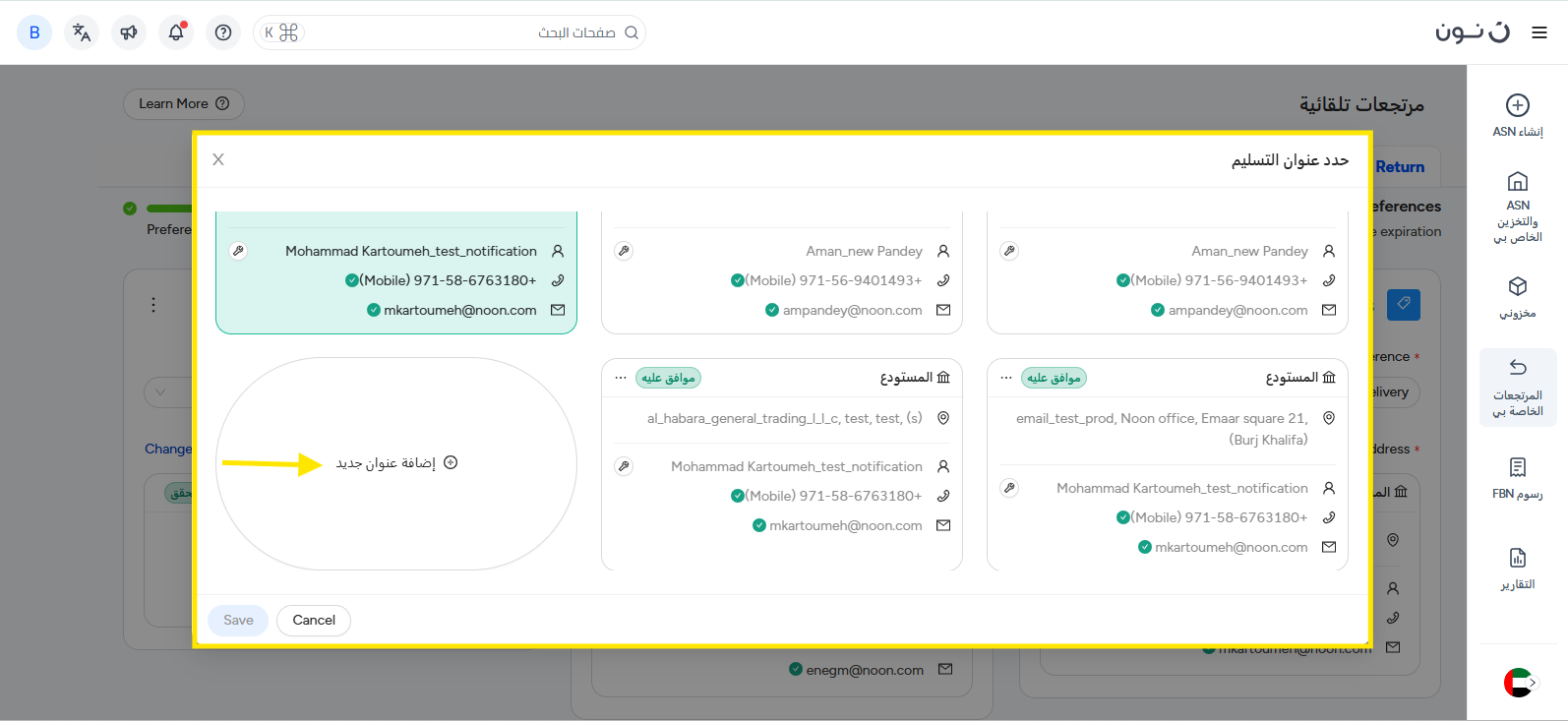1568x721 pixels.
Task: Open the three-dots menu on the al_habara warehouse card
Action: tap(621, 378)
